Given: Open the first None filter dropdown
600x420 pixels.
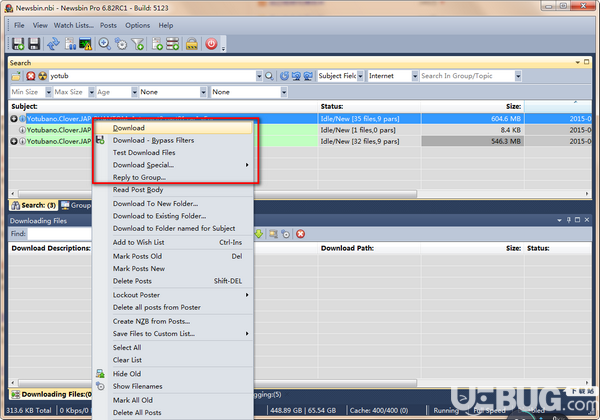Looking at the screenshot, I should pyautogui.click(x=203, y=92).
